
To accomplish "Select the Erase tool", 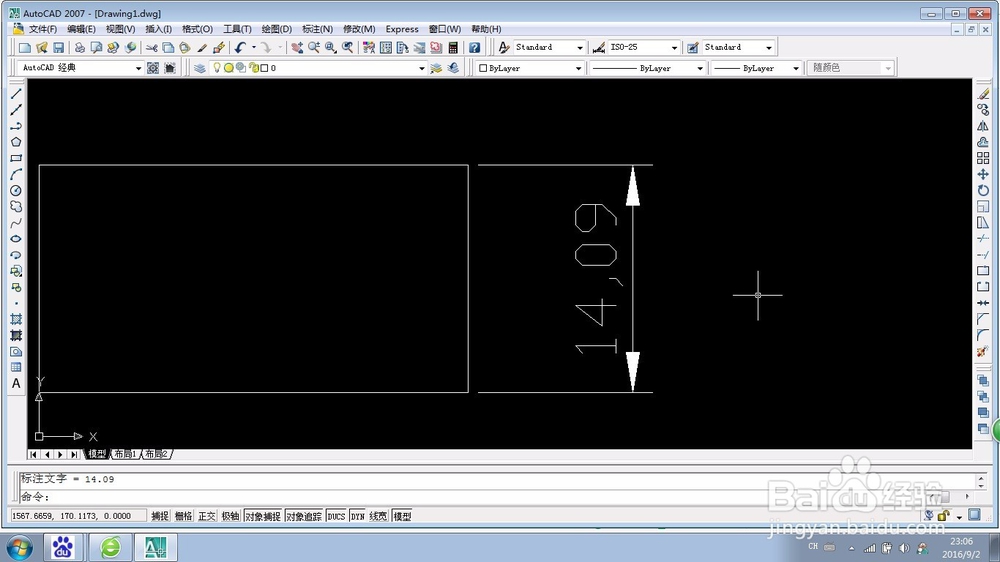I will coord(983,94).
